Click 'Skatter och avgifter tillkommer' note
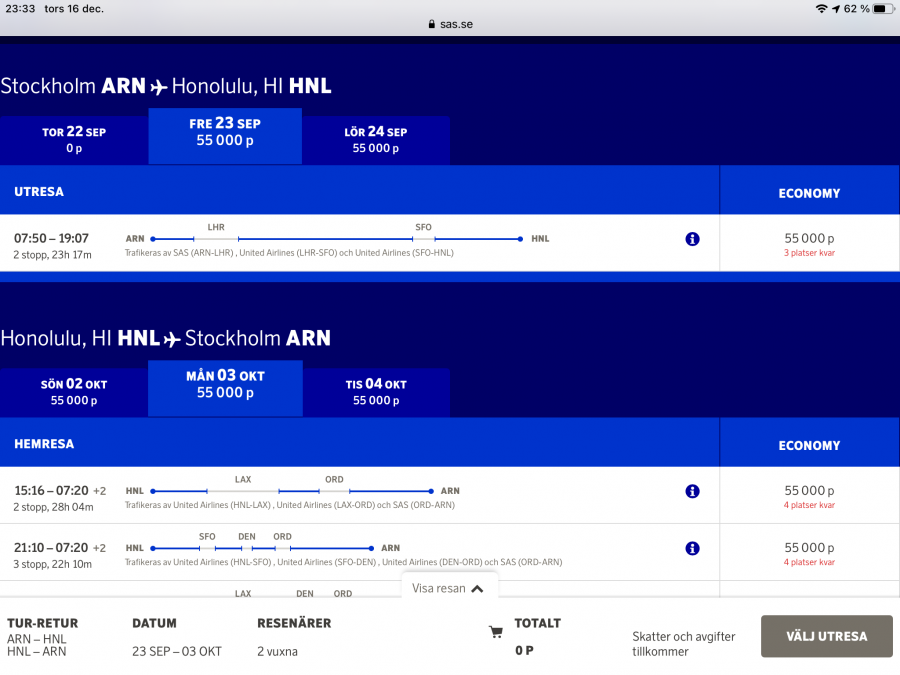The width and height of the screenshot is (900, 675). (684, 644)
